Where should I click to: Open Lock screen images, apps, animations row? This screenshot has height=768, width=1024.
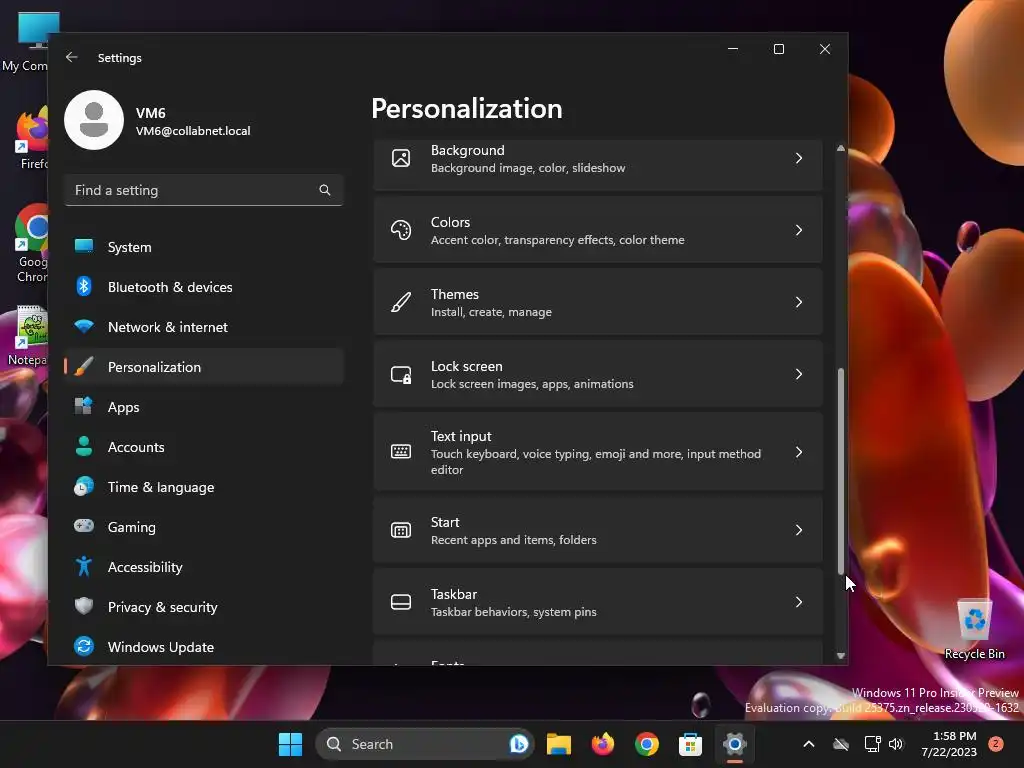click(598, 374)
